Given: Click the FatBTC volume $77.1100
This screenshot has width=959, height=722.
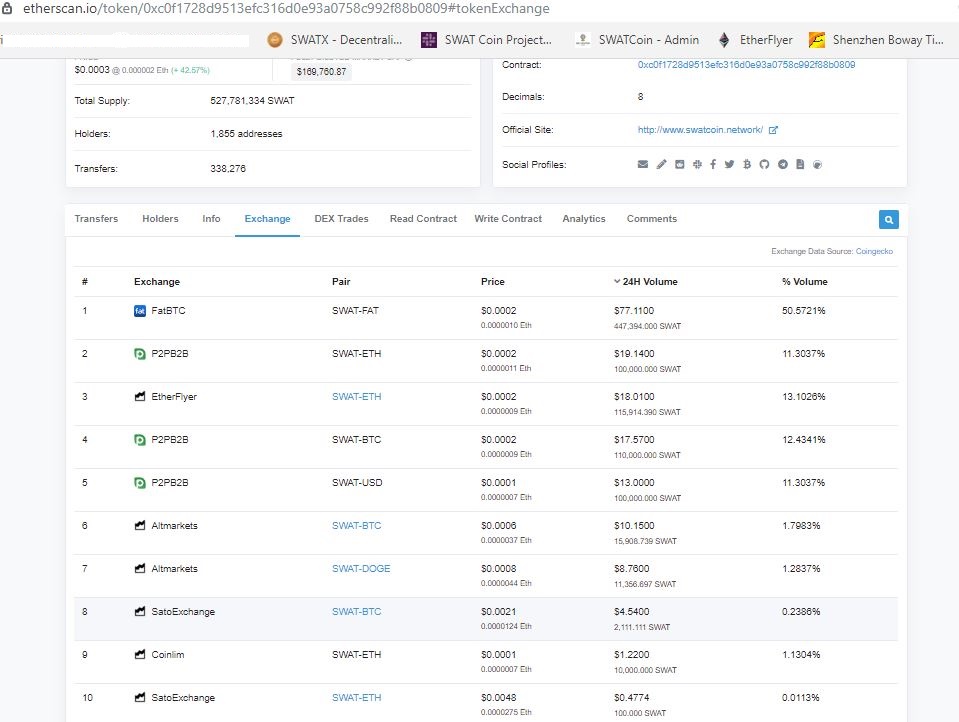Looking at the screenshot, I should pos(634,311).
